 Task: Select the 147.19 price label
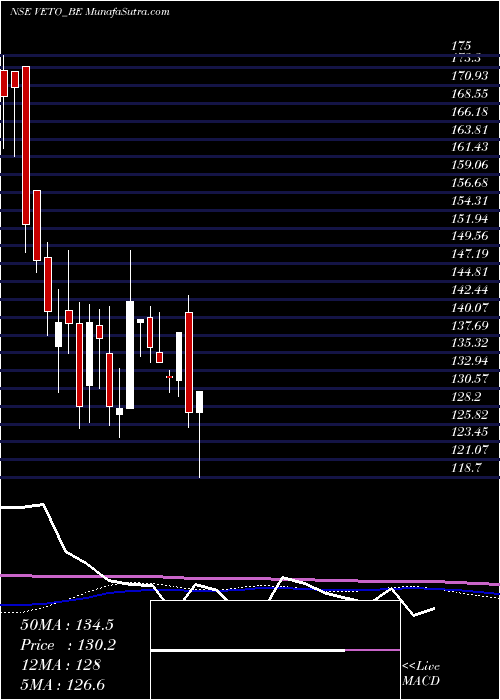click(470, 254)
